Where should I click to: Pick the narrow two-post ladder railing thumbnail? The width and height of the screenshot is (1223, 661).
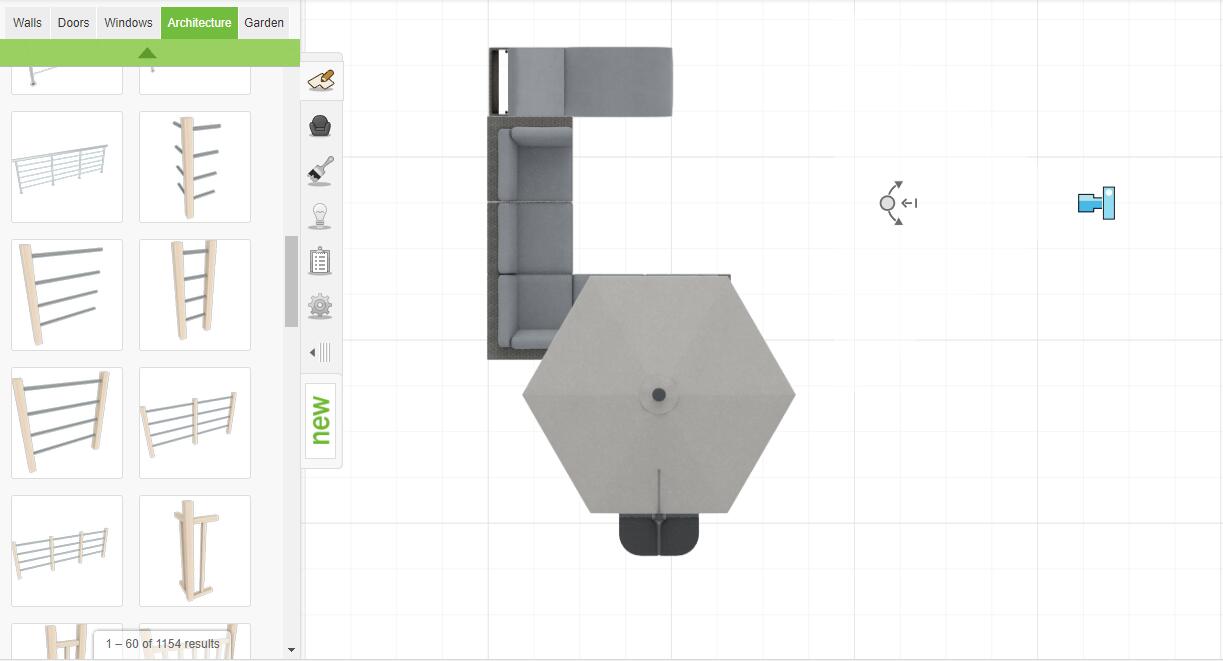click(195, 295)
